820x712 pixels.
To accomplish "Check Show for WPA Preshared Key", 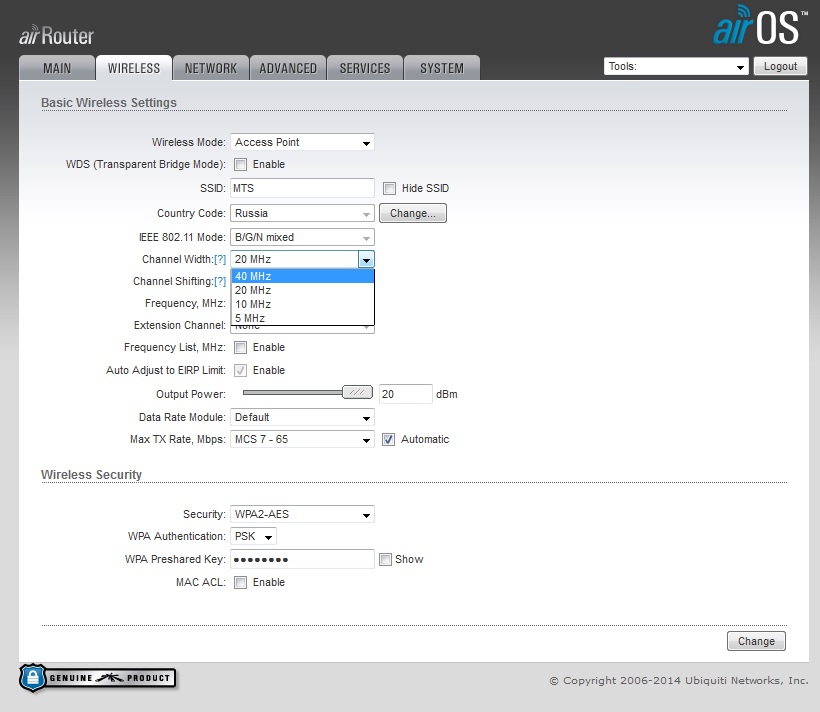I will click(x=385, y=559).
